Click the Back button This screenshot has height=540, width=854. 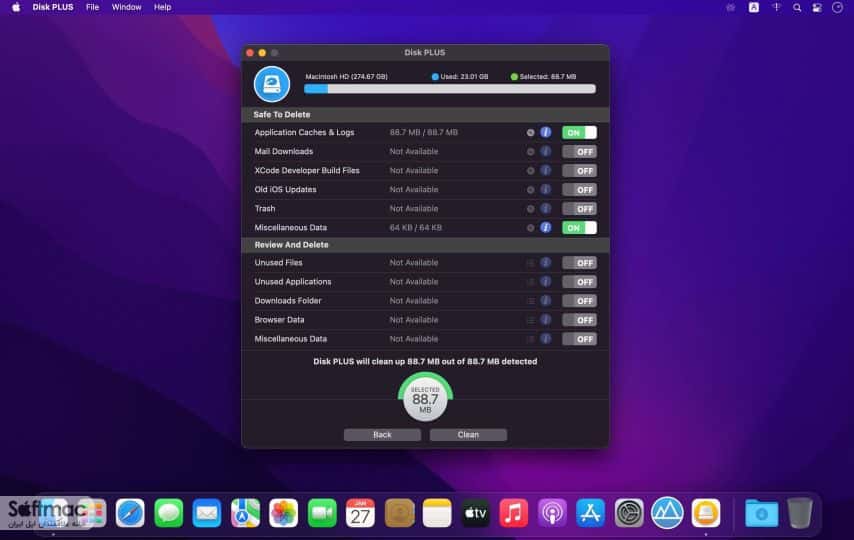(x=382, y=435)
